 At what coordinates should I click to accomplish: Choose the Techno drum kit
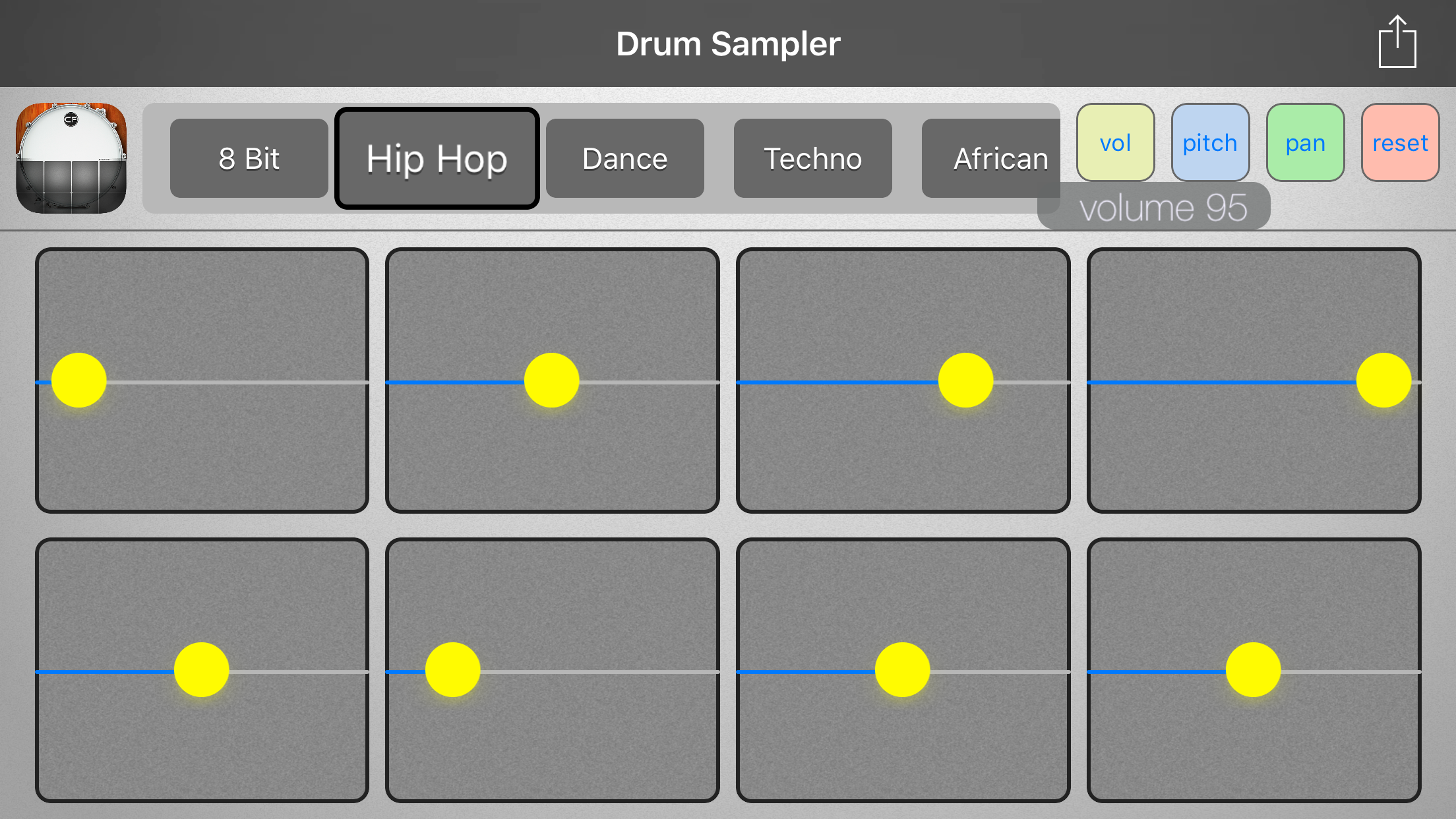point(812,158)
